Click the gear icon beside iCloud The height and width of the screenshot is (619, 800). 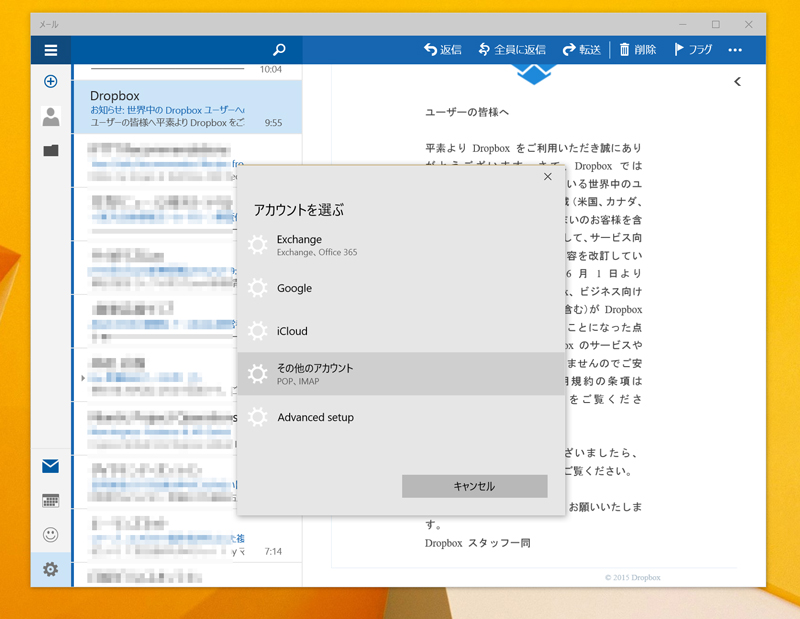tap(258, 331)
